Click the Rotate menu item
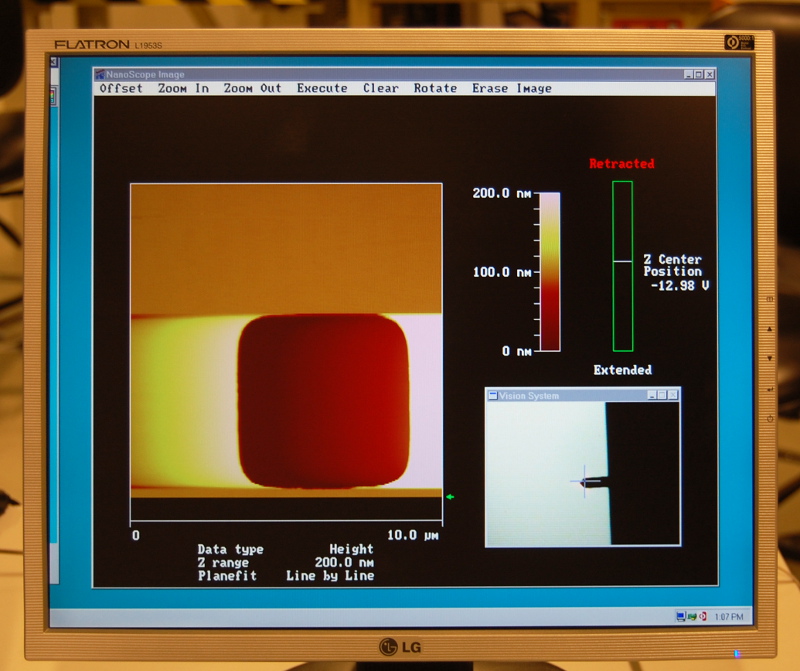800x671 pixels. (x=435, y=88)
